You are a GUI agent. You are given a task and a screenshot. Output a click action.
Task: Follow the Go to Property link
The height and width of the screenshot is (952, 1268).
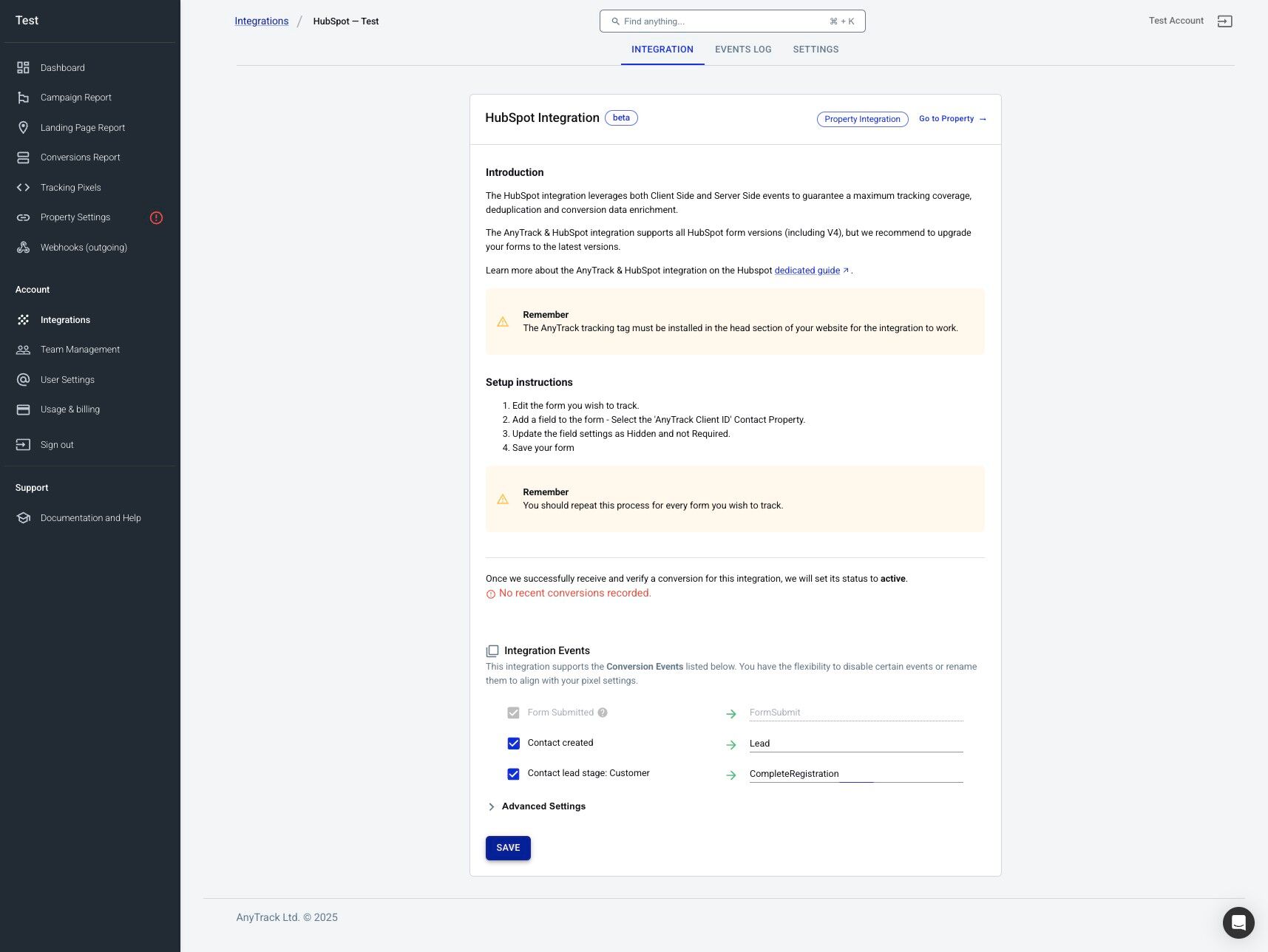click(x=952, y=119)
